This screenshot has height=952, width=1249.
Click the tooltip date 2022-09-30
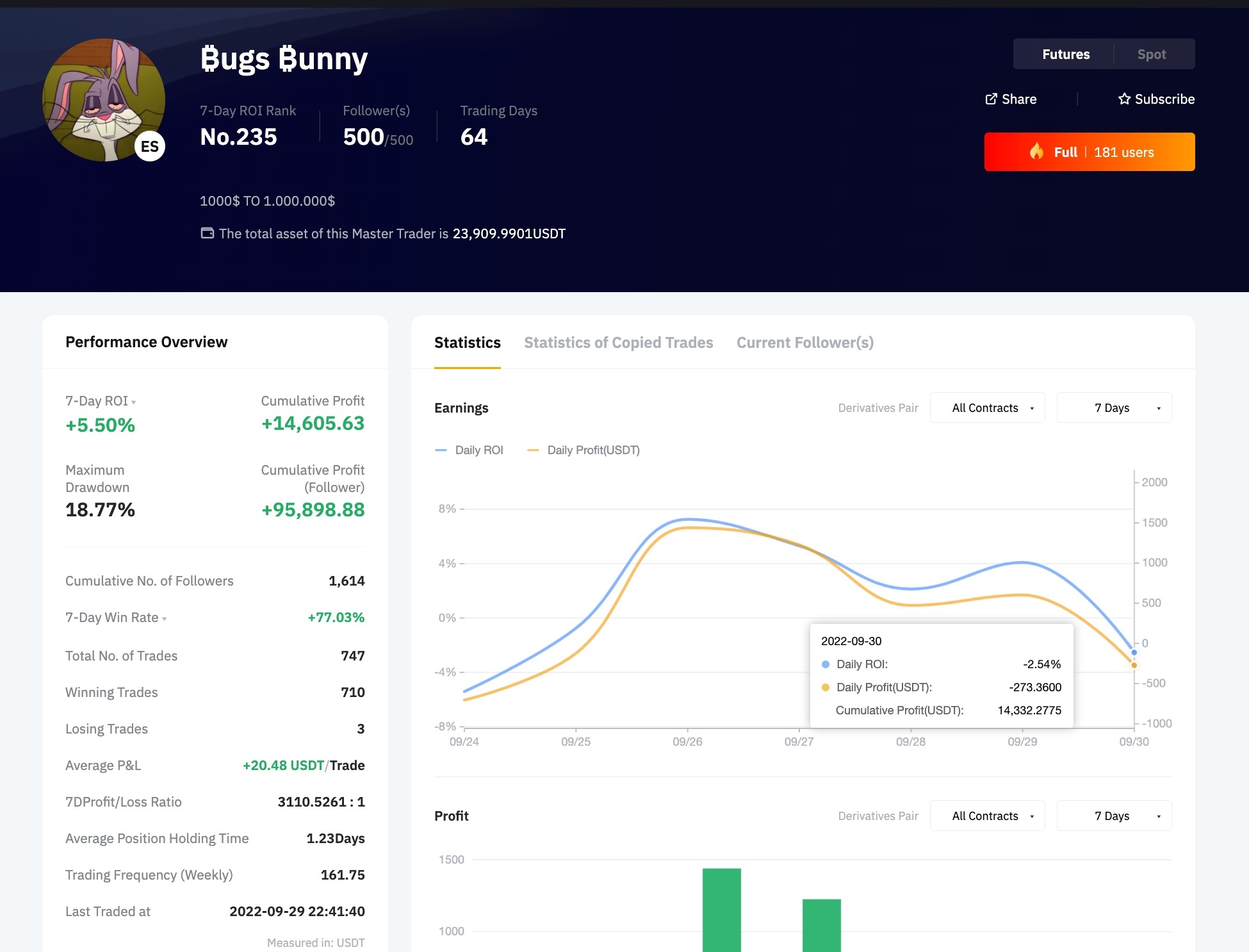(x=851, y=641)
